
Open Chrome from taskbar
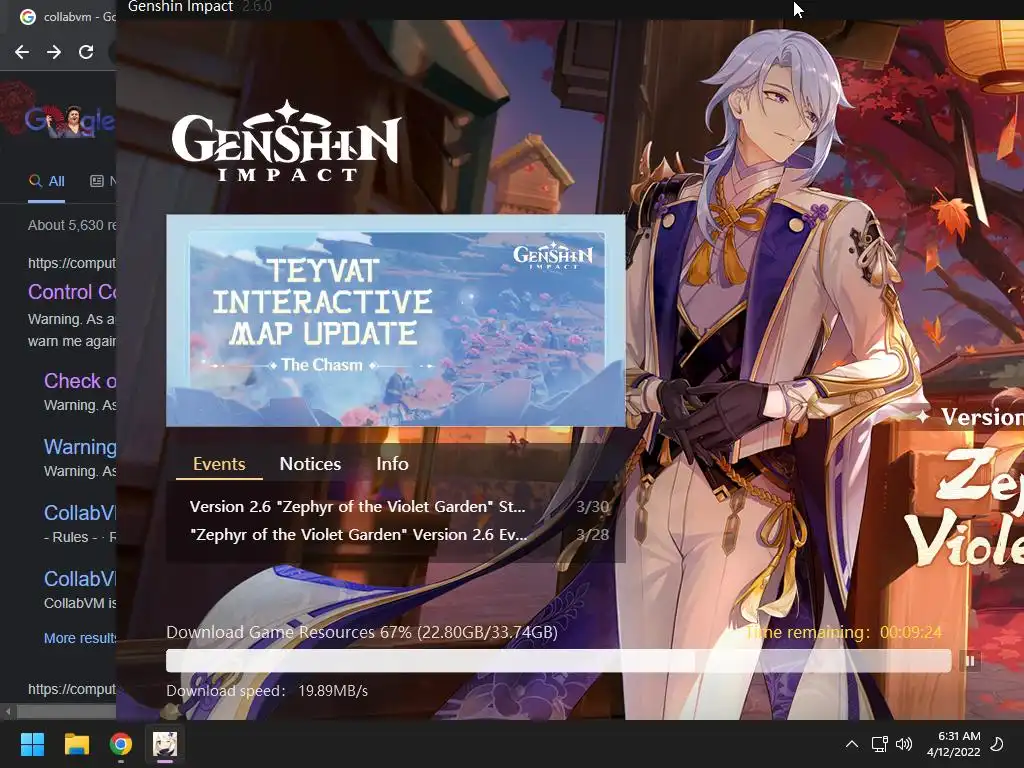coord(121,744)
